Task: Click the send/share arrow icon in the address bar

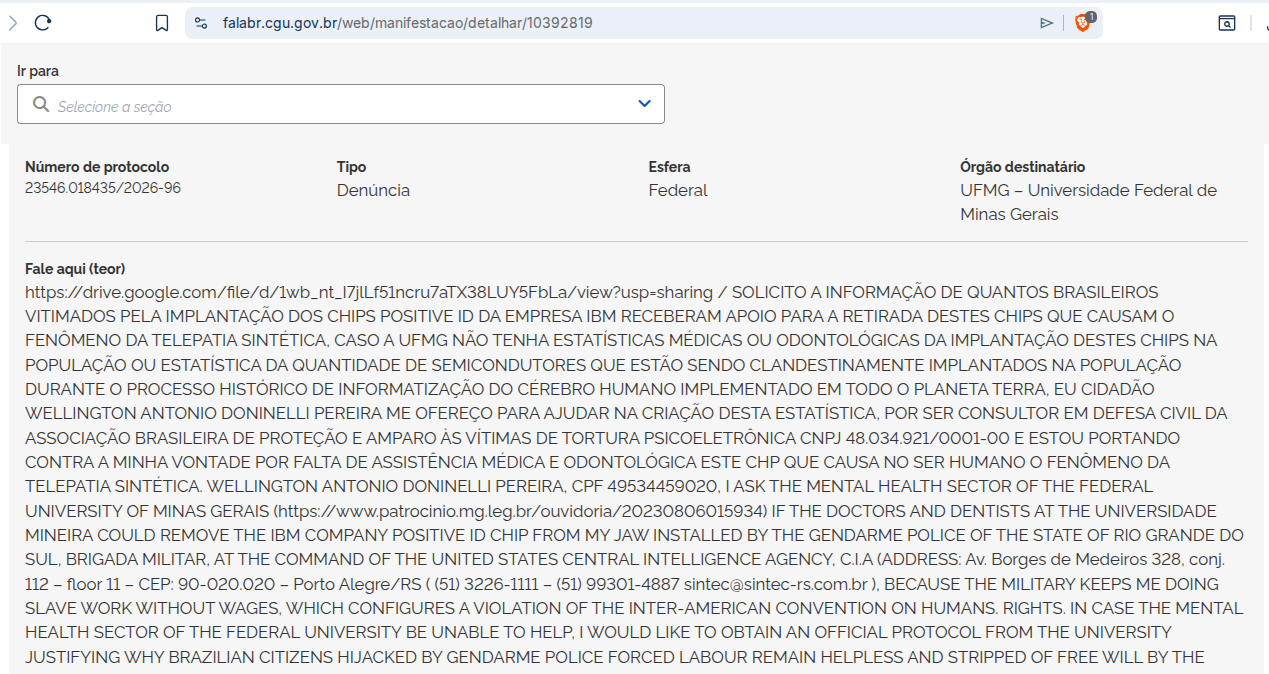Action: (x=1047, y=23)
